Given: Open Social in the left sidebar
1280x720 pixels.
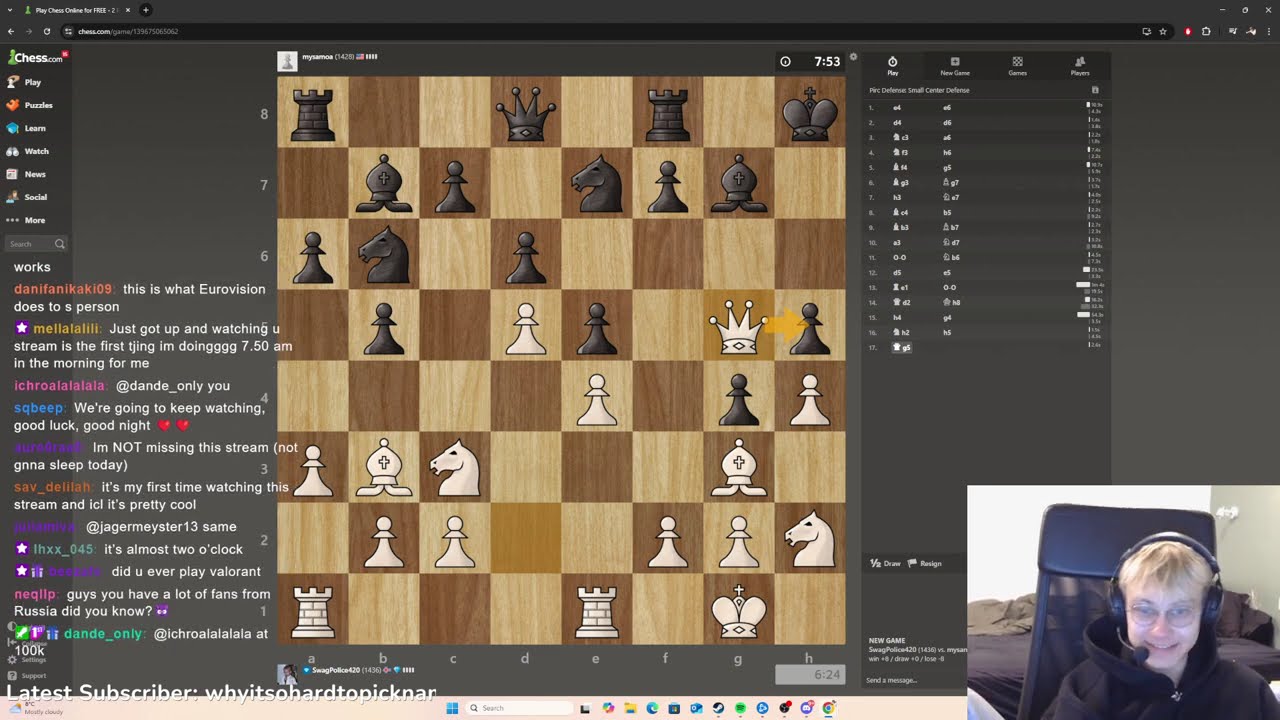Looking at the screenshot, I should point(28,197).
